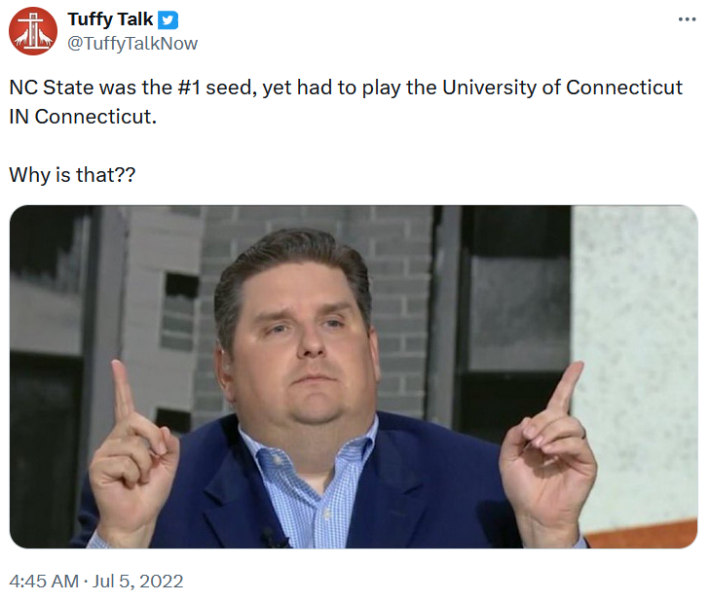Image resolution: width=710 pixels, height=601 pixels.
Task: Open the Tuffy Talk profile avatar
Action: [x=33, y=31]
